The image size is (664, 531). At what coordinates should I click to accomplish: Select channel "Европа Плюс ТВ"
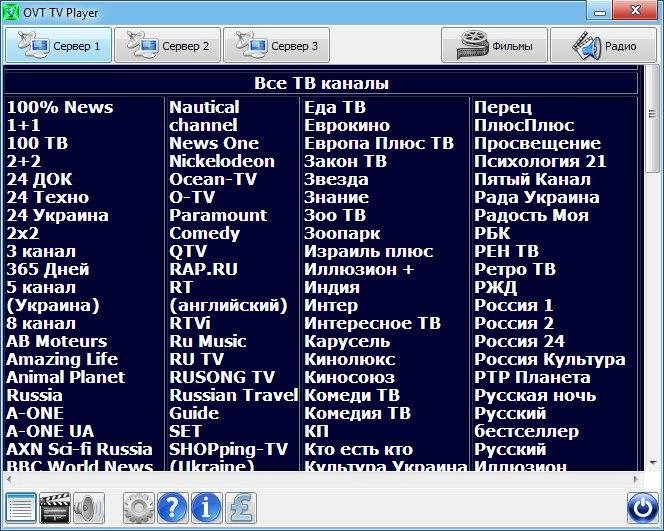pyautogui.click(x=379, y=143)
